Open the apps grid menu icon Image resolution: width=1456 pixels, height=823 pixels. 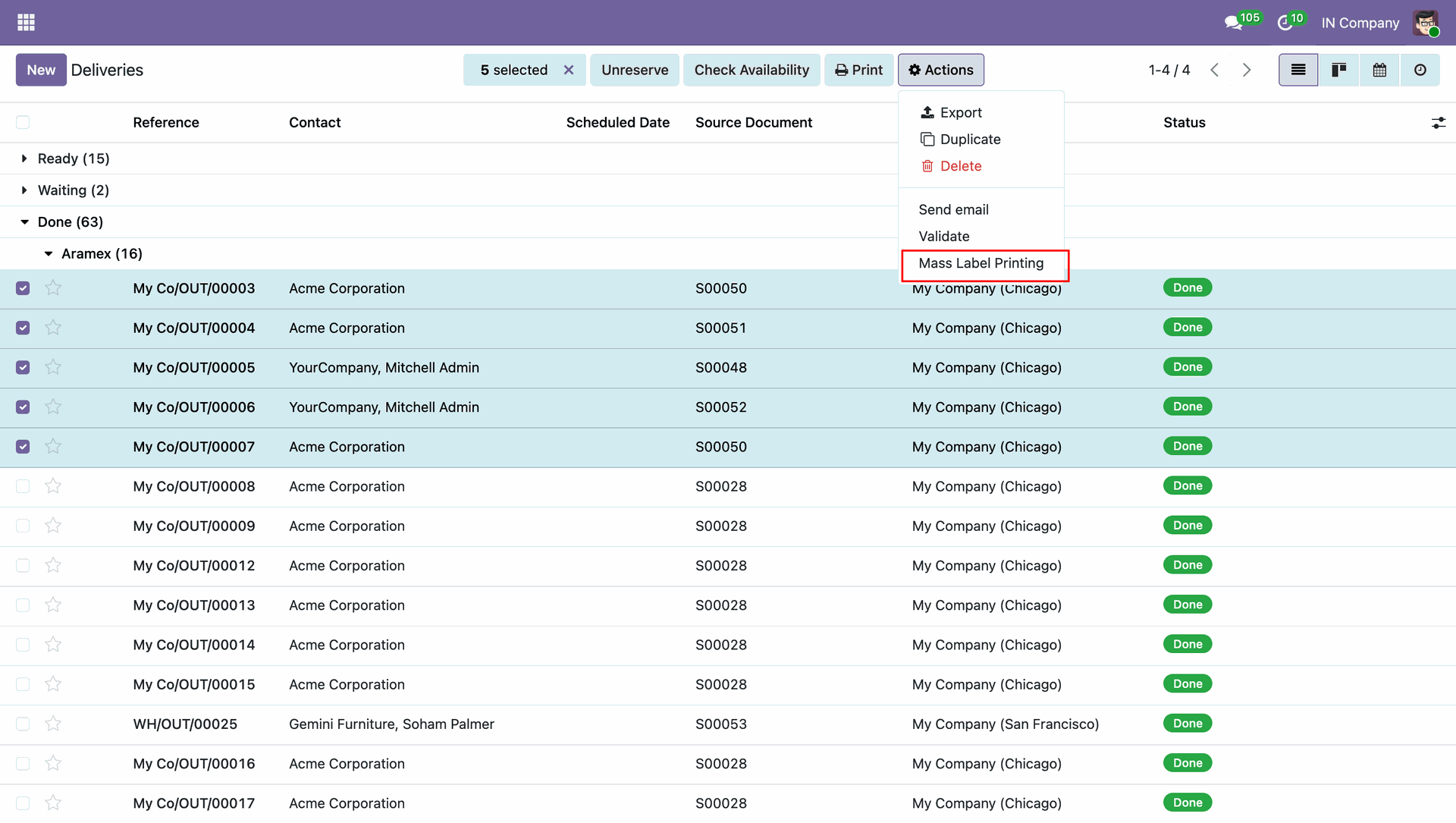[x=26, y=23]
